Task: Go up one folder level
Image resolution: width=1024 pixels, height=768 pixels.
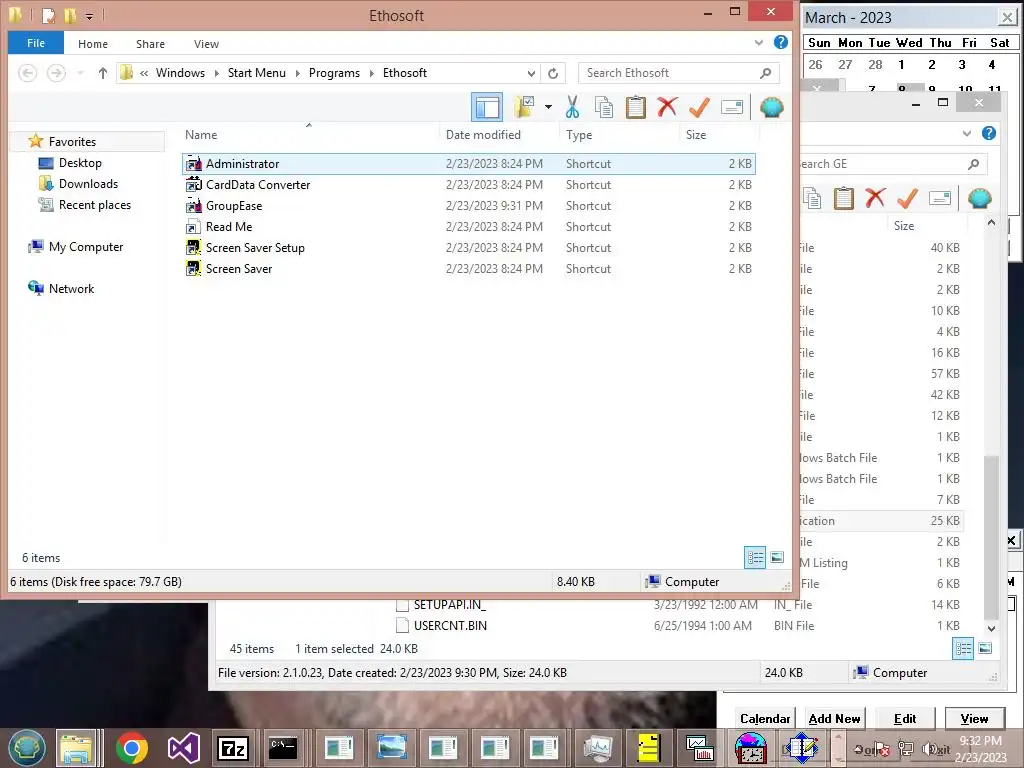Action: pos(103,72)
